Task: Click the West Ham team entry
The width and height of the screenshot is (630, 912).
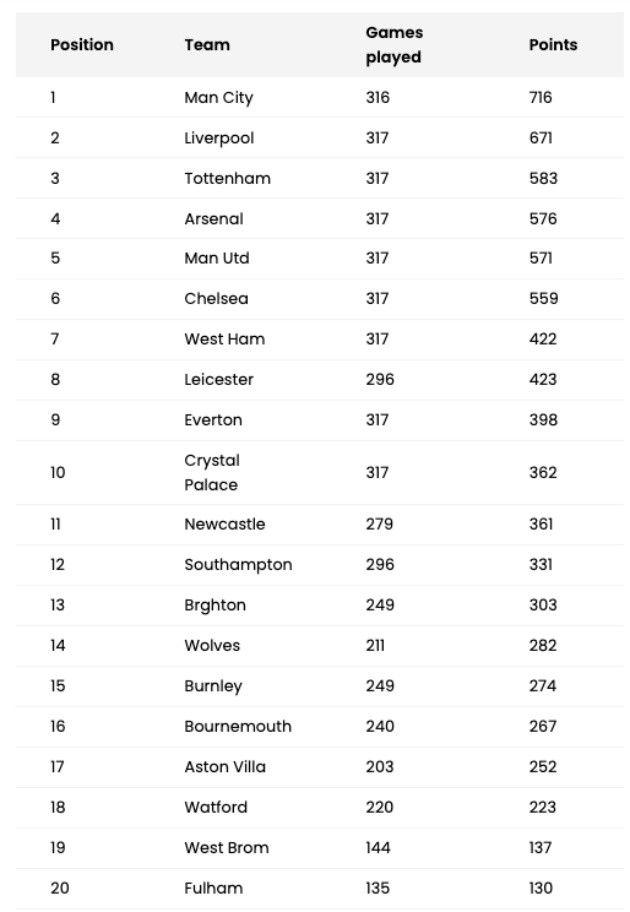Action: point(224,339)
